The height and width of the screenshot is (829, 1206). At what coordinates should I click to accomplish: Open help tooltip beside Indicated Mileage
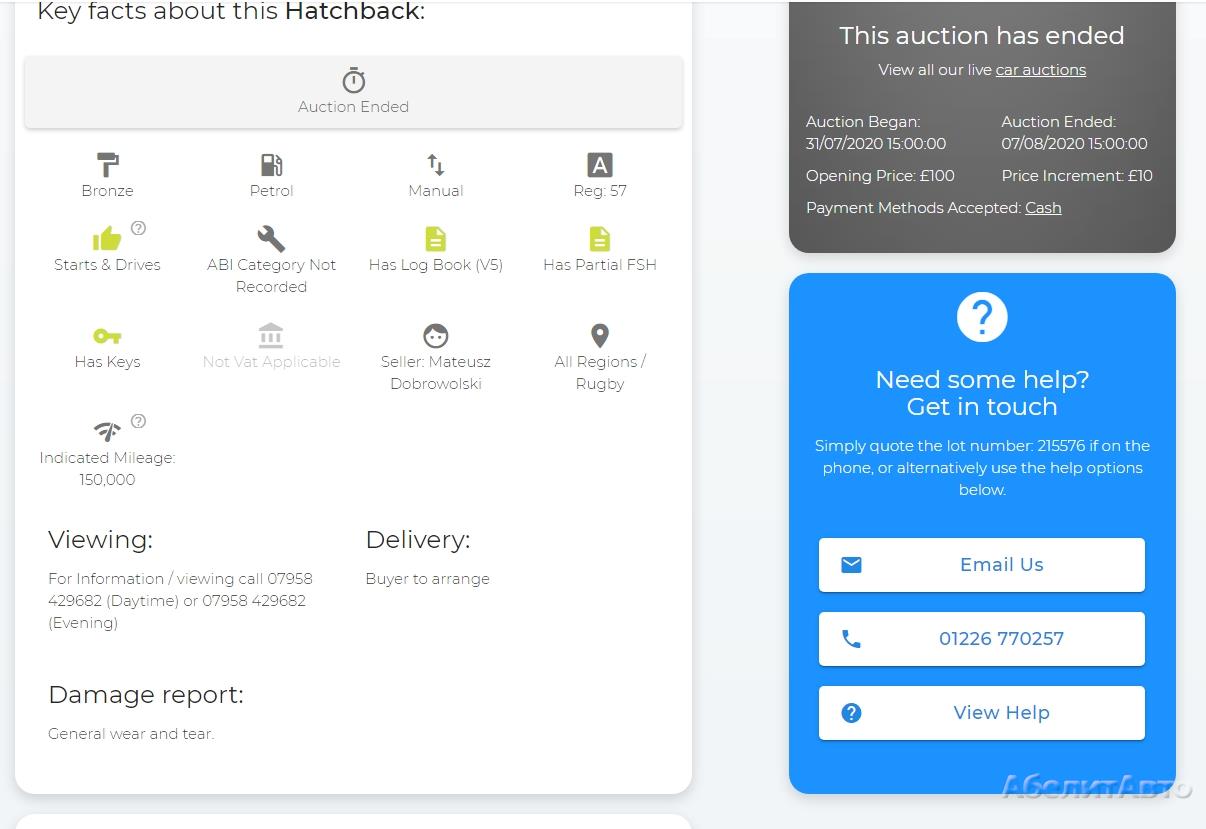[x=139, y=421]
